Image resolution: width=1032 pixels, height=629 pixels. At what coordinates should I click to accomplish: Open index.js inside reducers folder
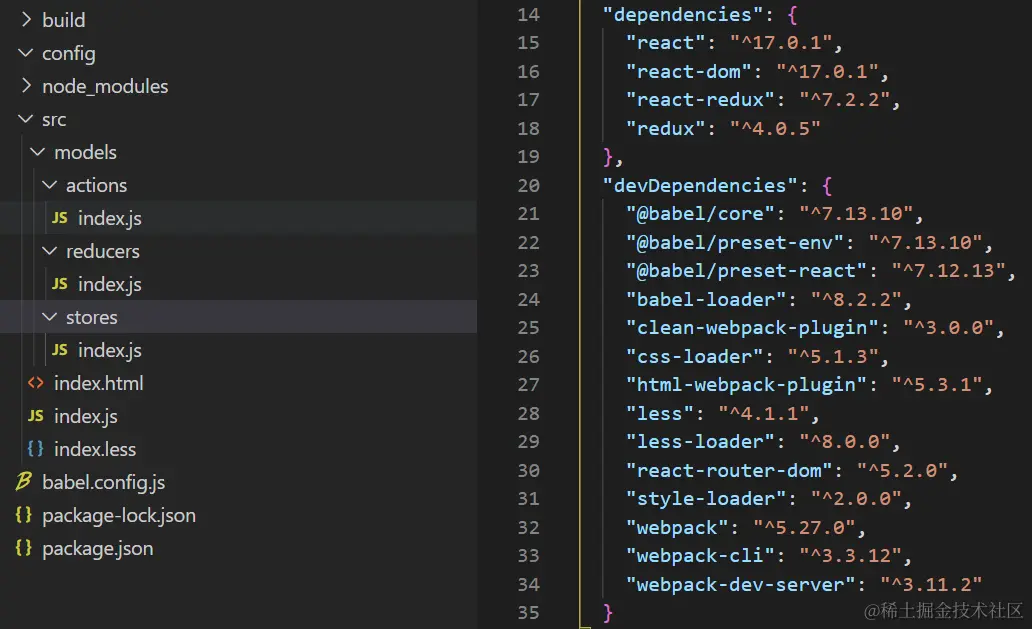pos(110,284)
